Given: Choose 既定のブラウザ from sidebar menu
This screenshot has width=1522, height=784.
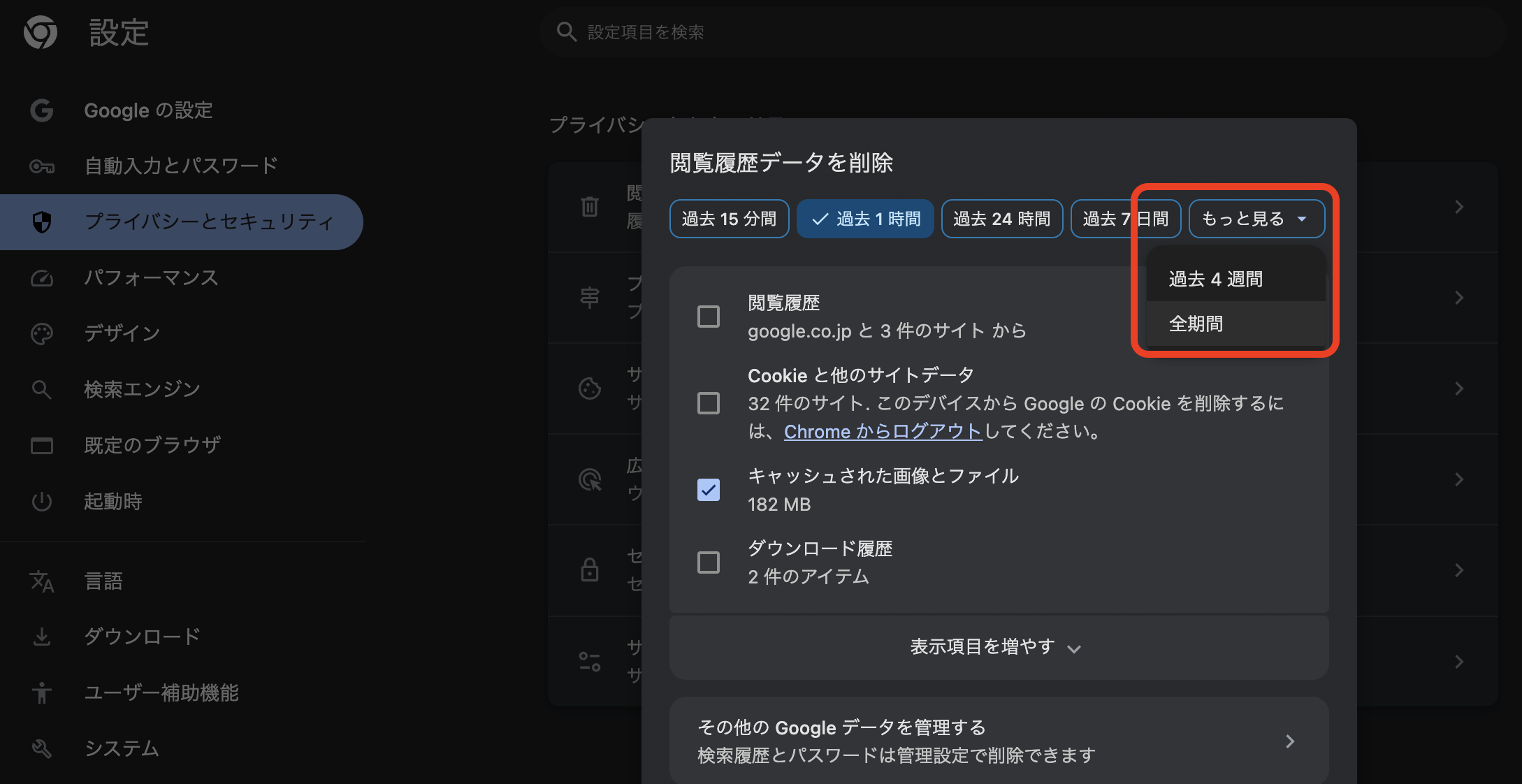Looking at the screenshot, I should 152,444.
